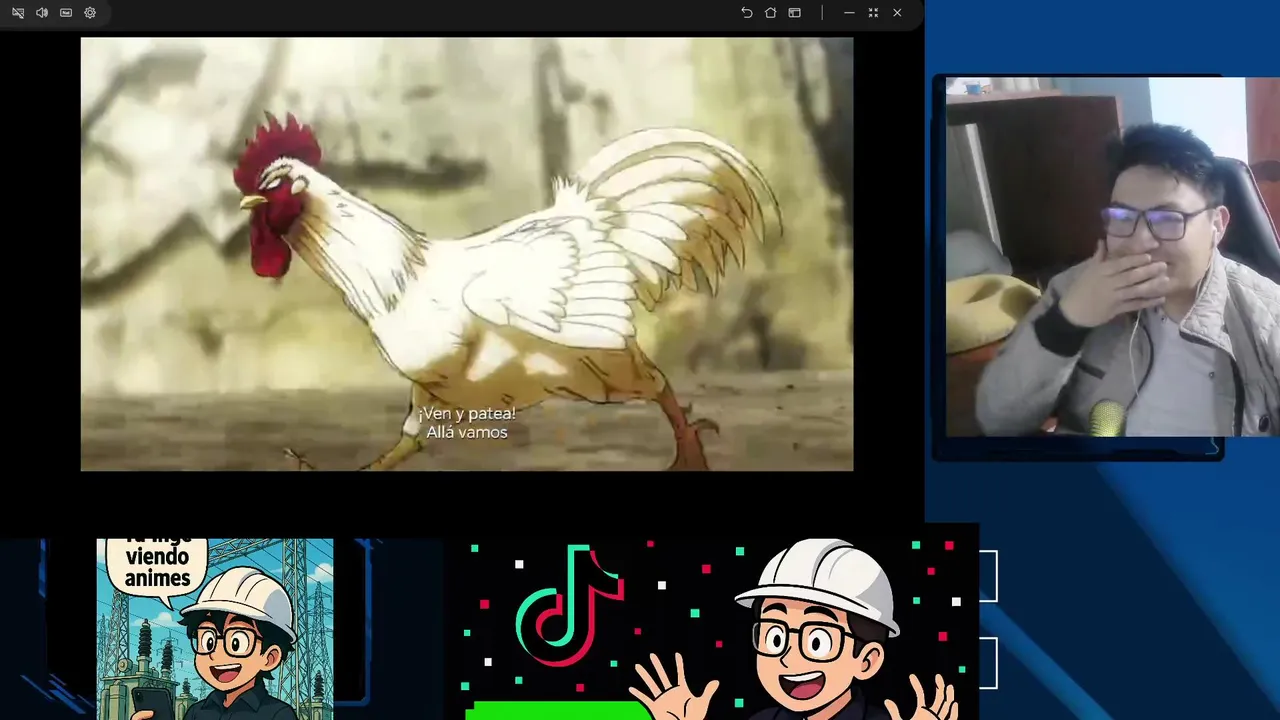Go to home with the house icon
1280x720 pixels.
[x=770, y=13]
